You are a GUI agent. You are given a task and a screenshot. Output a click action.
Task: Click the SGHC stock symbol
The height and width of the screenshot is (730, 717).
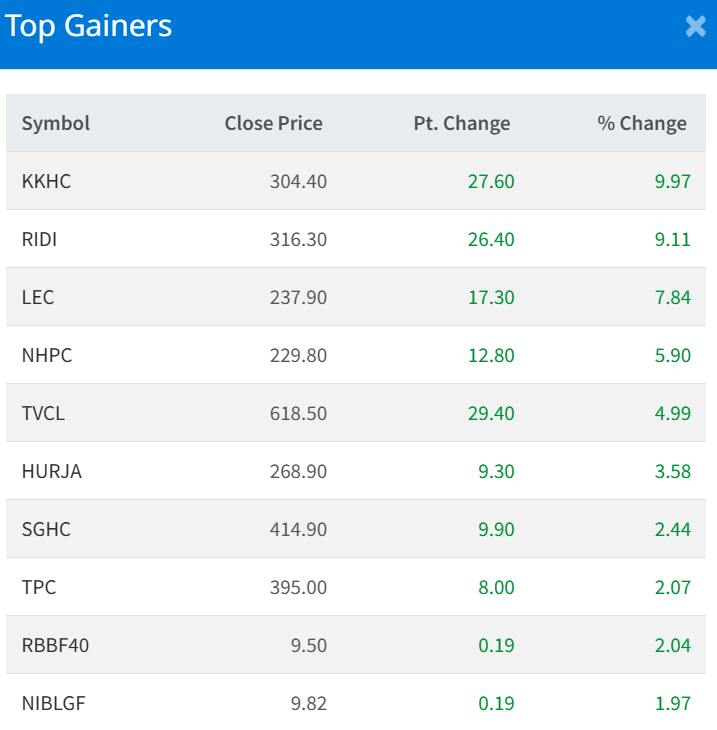46,529
